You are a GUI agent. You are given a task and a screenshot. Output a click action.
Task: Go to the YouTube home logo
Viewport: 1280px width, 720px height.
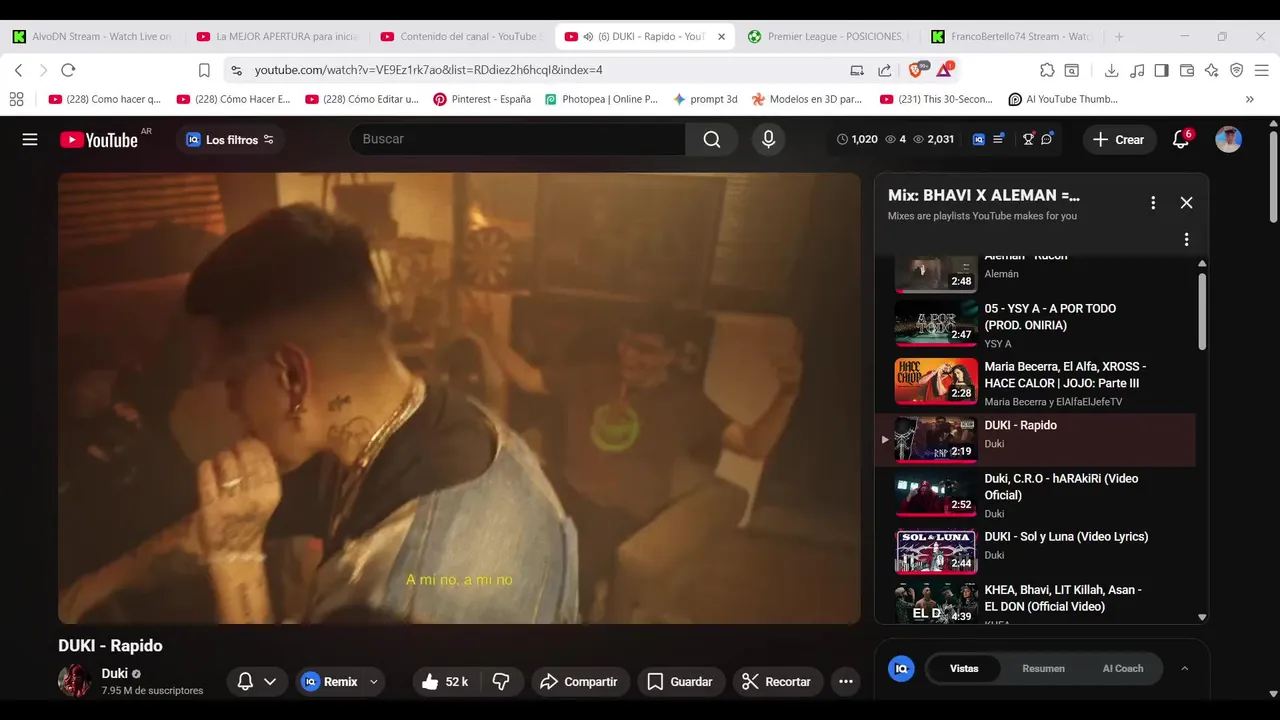[x=99, y=140]
